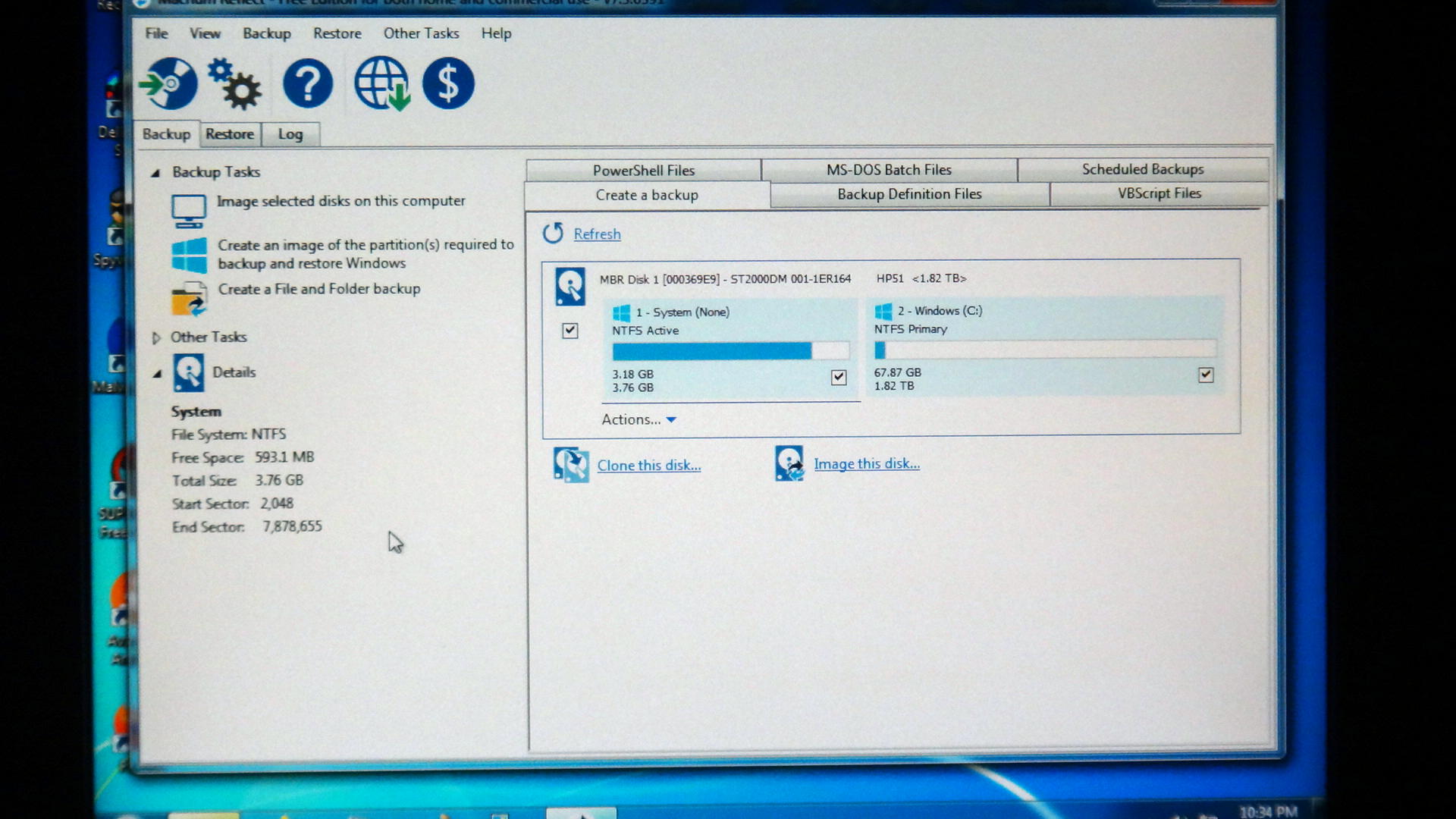
Task: Uncheck the Windows (C:) partition checkbox
Action: point(1206,375)
